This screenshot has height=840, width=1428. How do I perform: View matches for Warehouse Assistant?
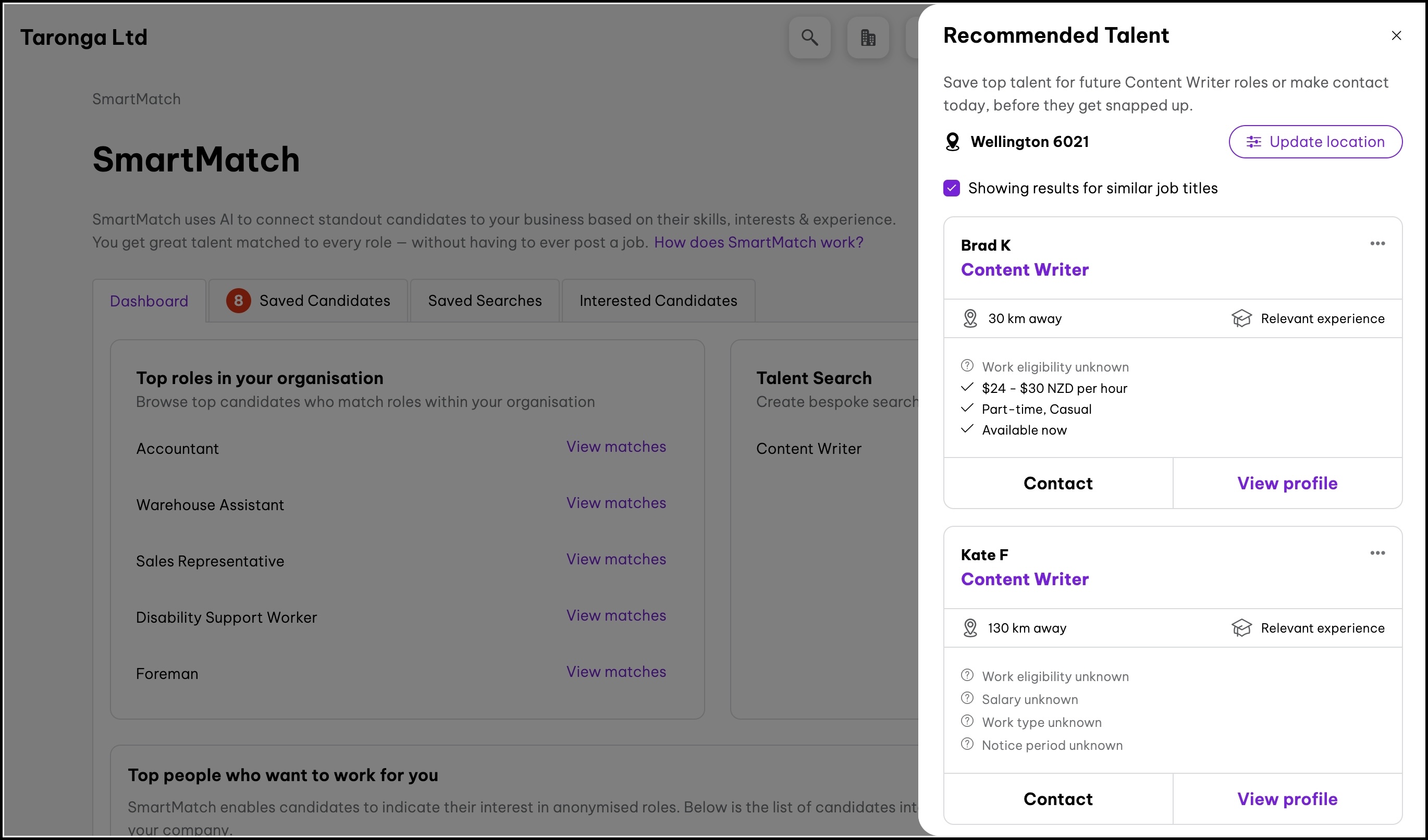pyautogui.click(x=616, y=503)
